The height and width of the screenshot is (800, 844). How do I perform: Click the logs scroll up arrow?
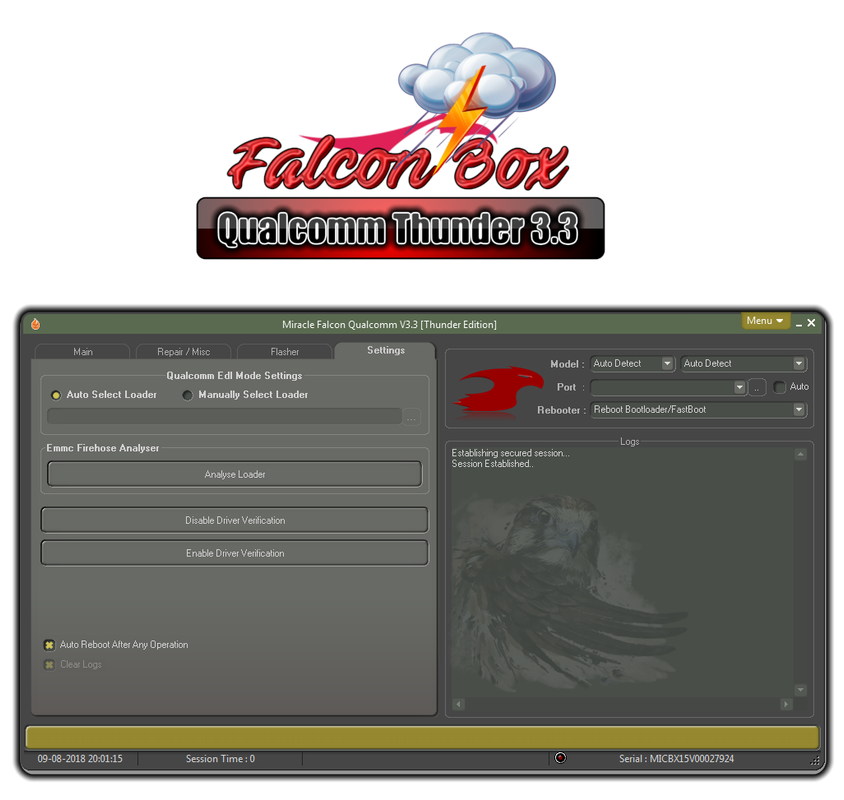click(800, 454)
